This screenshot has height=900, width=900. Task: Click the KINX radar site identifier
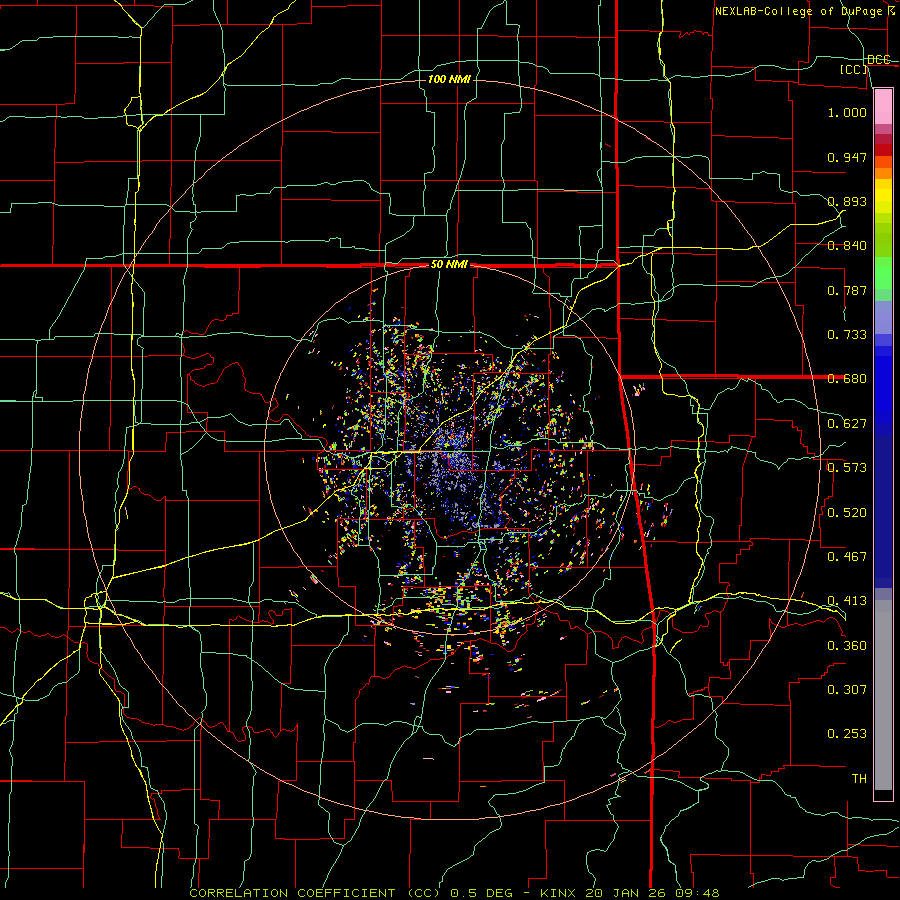[x=559, y=893]
